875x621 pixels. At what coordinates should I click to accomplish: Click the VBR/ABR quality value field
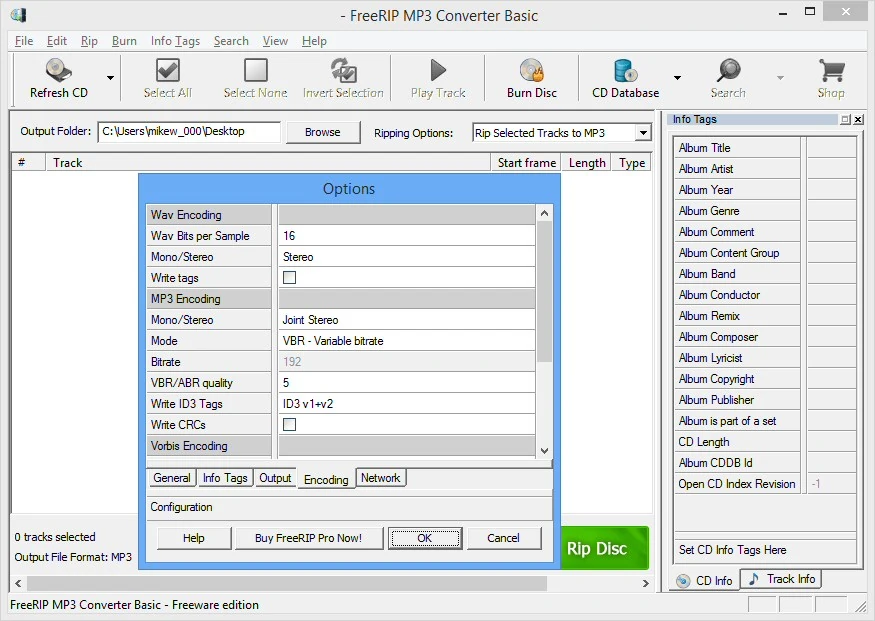point(407,383)
